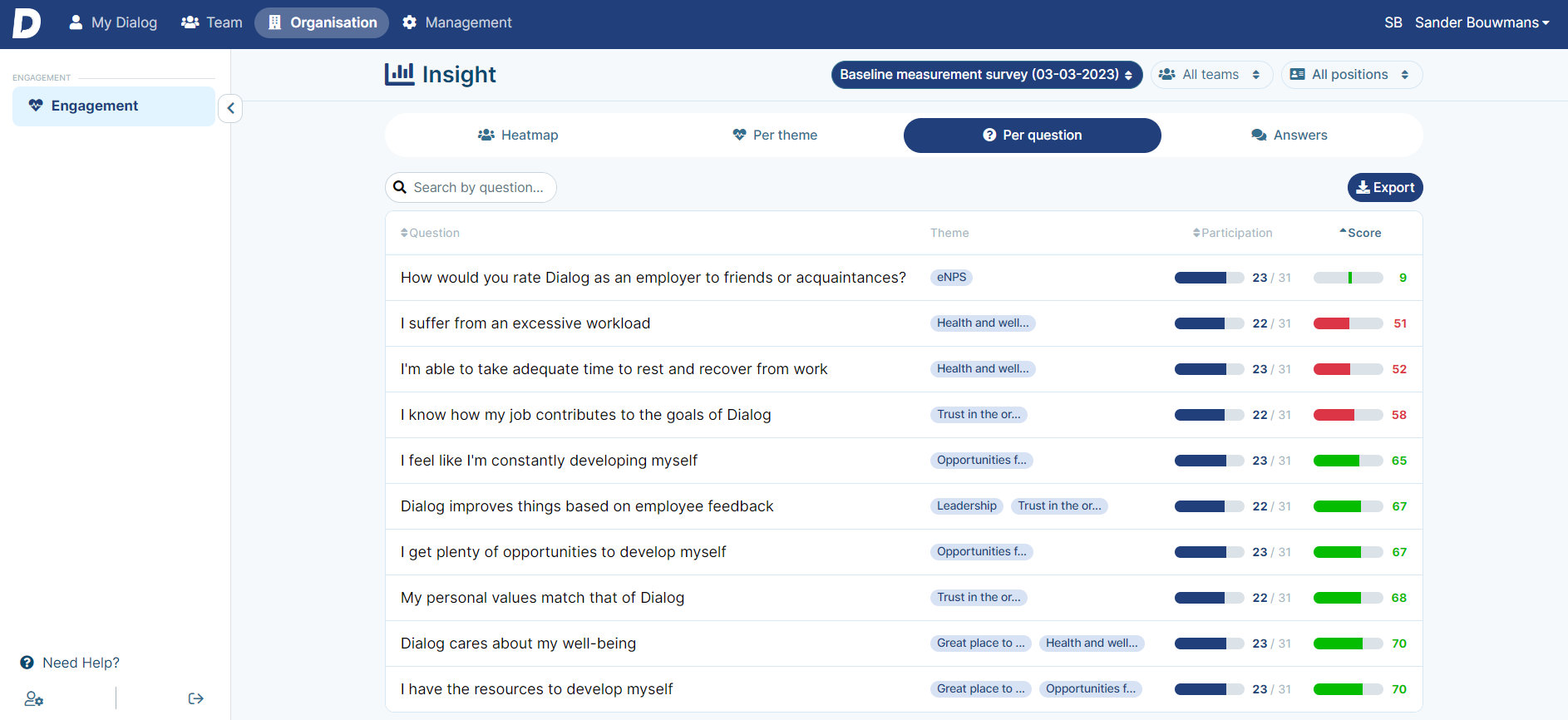Select Engagement in the sidebar
Viewport: 1568px width, 720px height.
114,106
